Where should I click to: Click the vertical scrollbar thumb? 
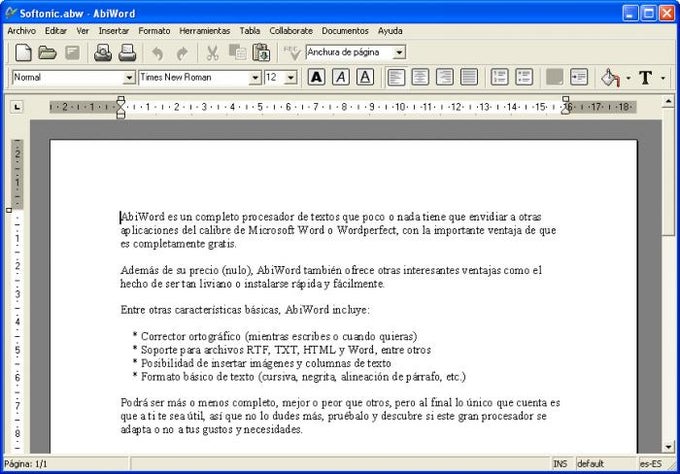[x=668, y=172]
